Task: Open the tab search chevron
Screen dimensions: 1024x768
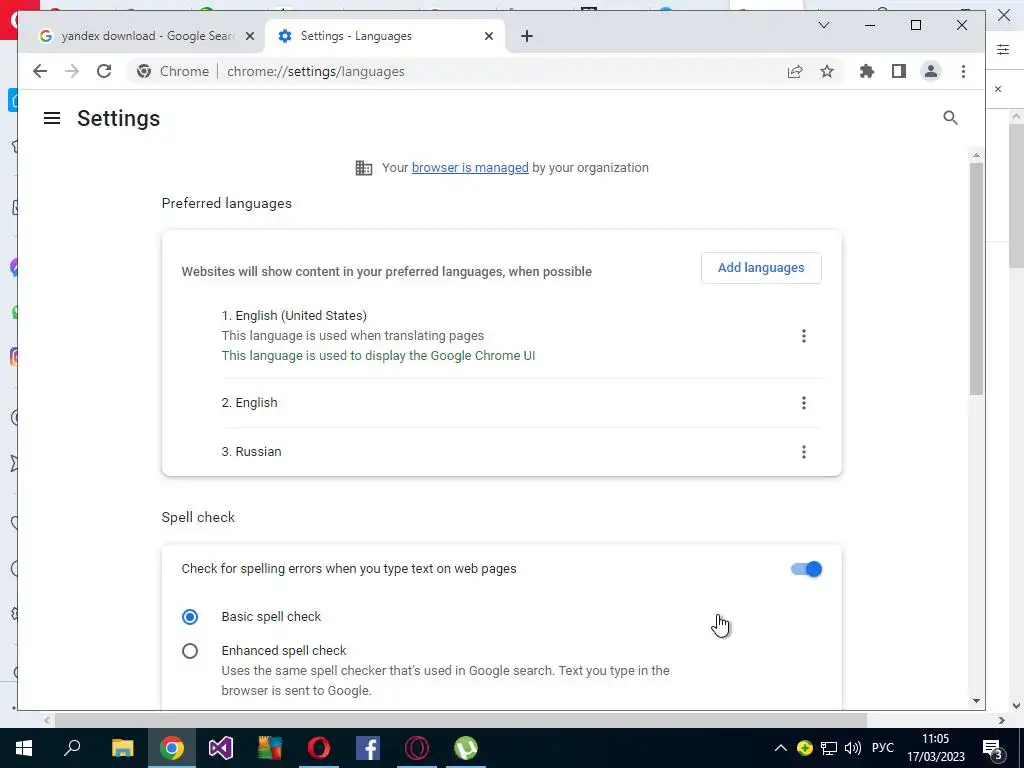Action: pos(824,25)
